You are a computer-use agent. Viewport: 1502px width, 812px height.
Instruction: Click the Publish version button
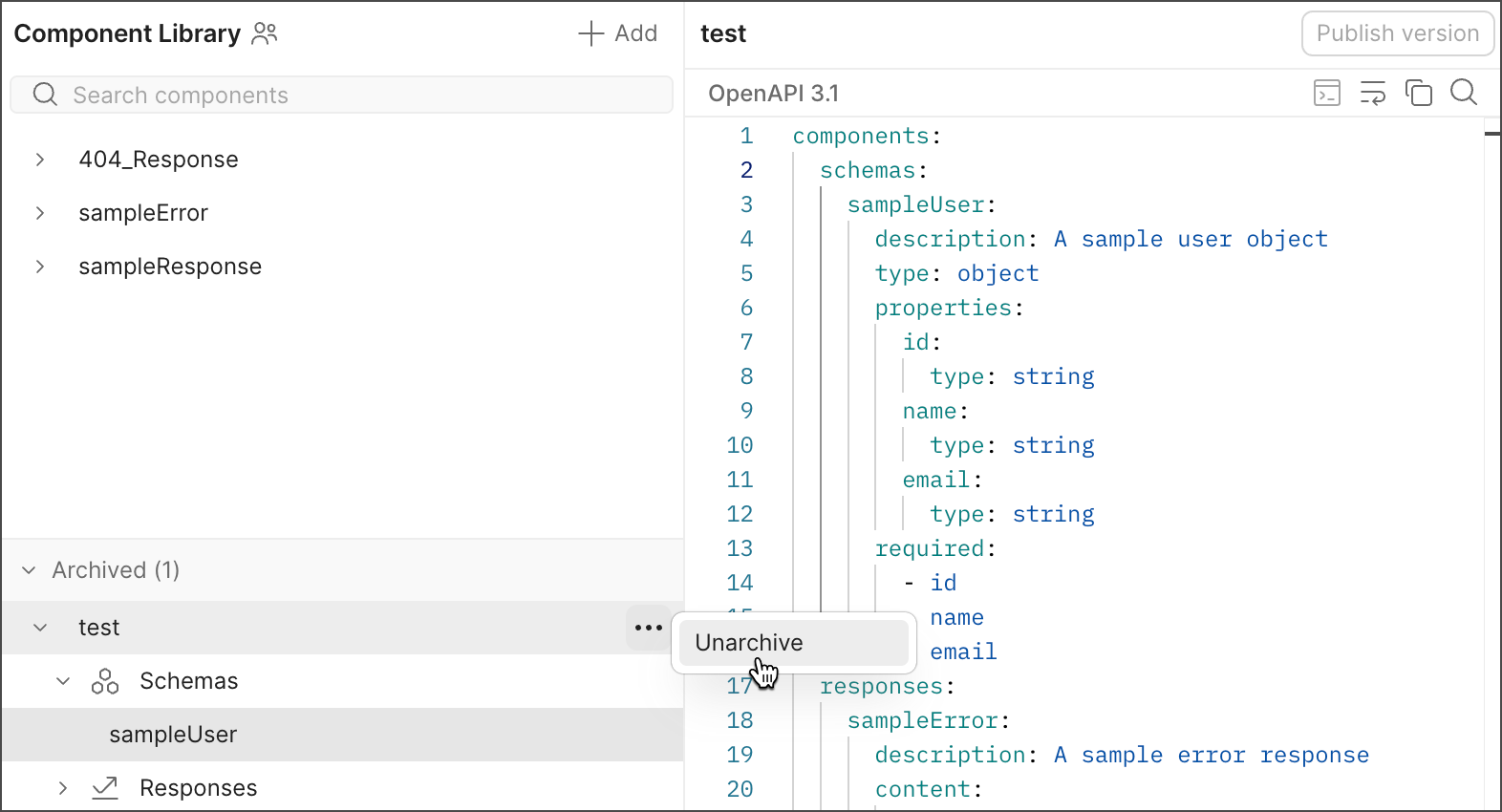(x=1398, y=33)
